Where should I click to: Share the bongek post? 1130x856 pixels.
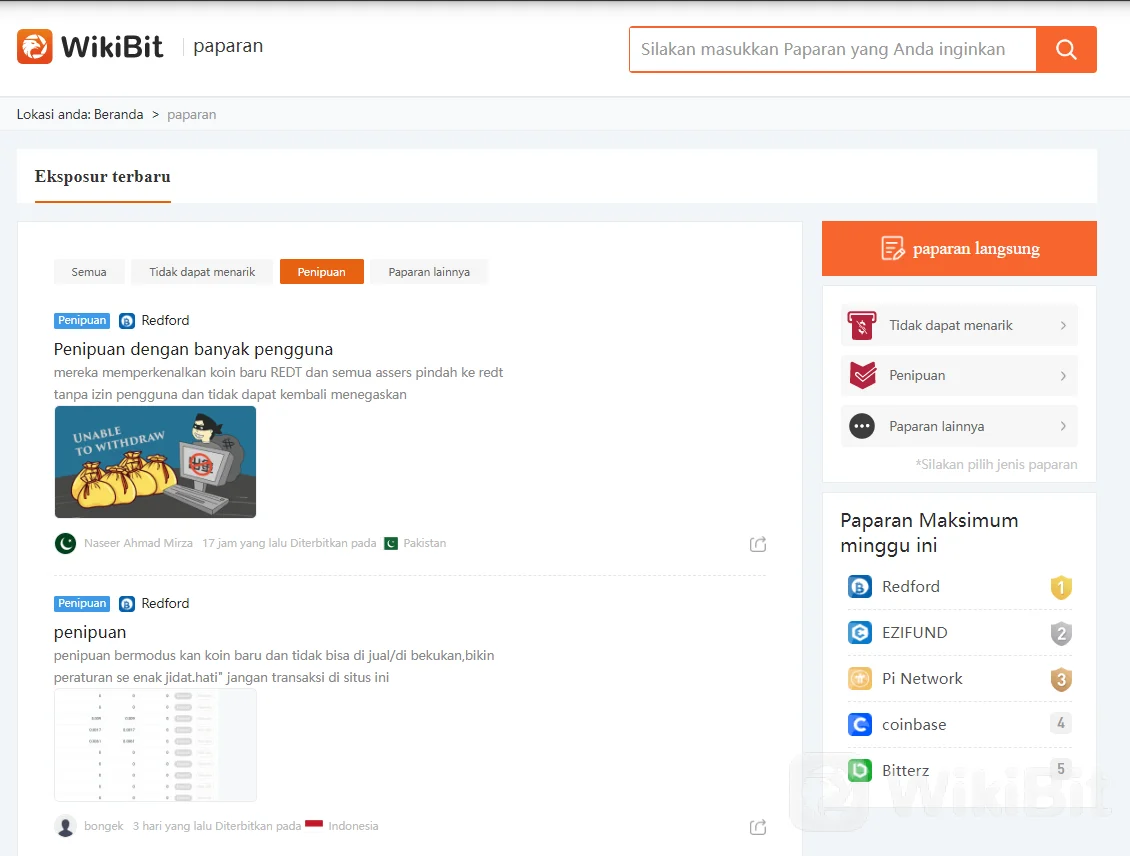[757, 827]
